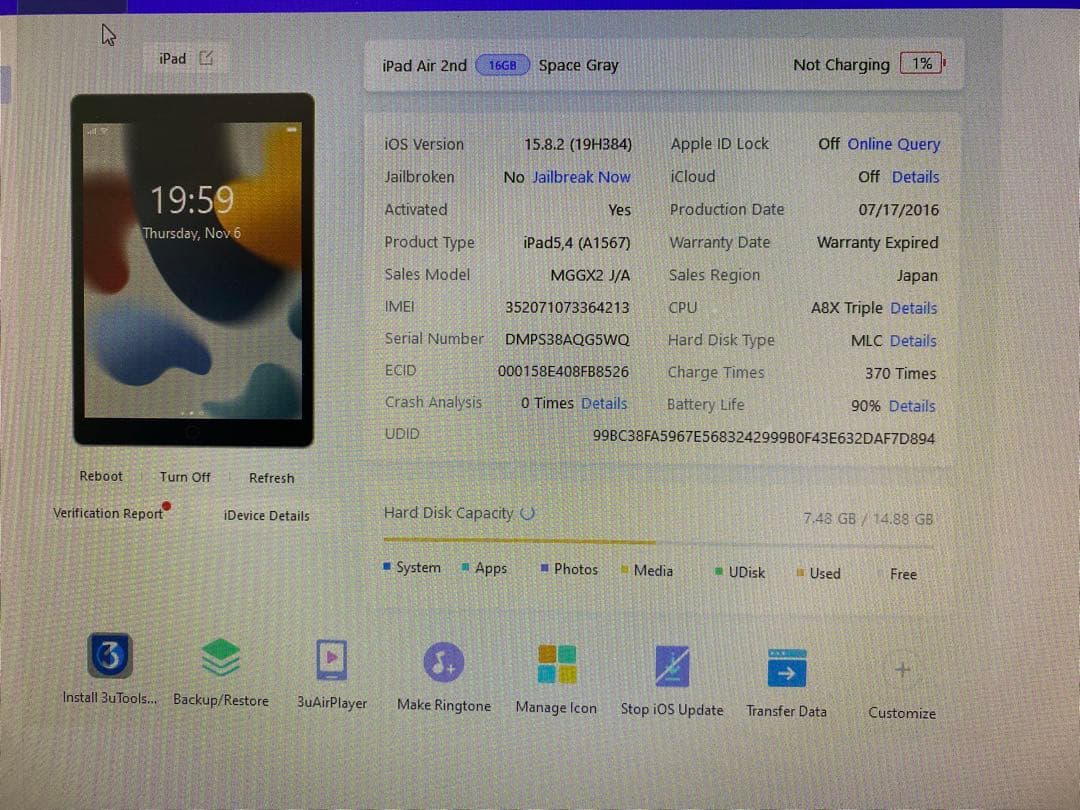Click the UDisk legend swatch

[718, 571]
